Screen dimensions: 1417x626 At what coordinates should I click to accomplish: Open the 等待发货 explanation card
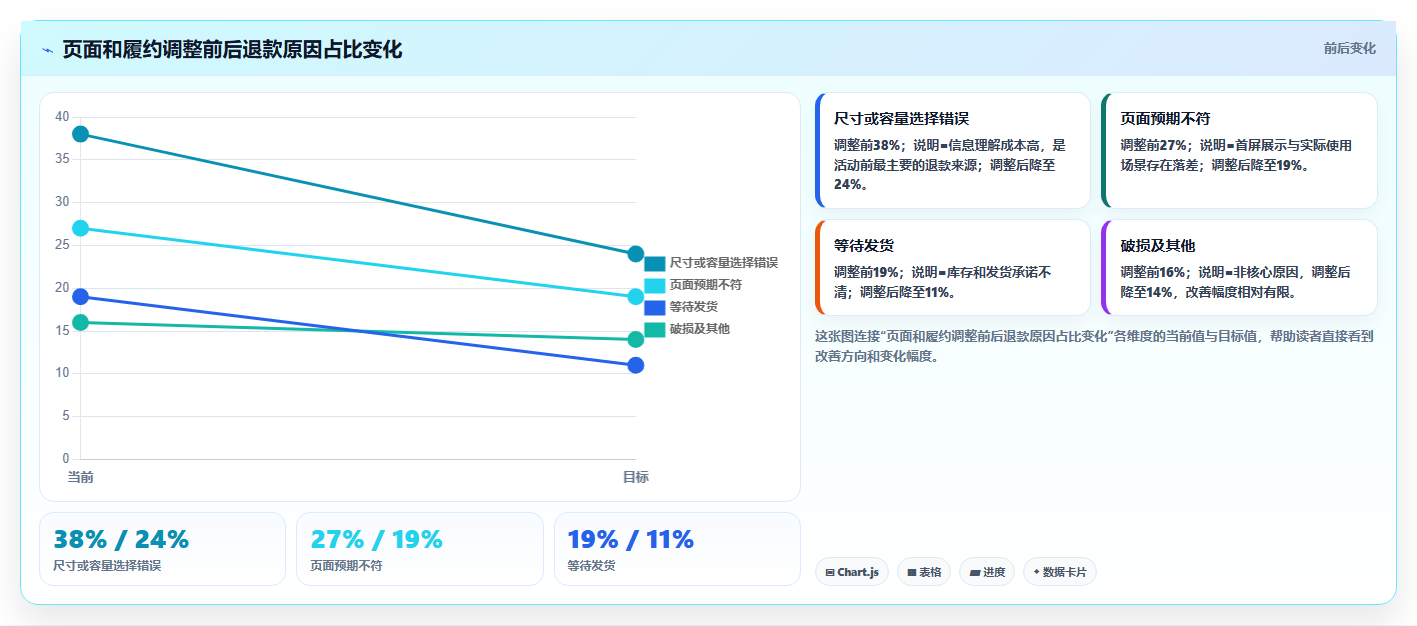[953, 267]
